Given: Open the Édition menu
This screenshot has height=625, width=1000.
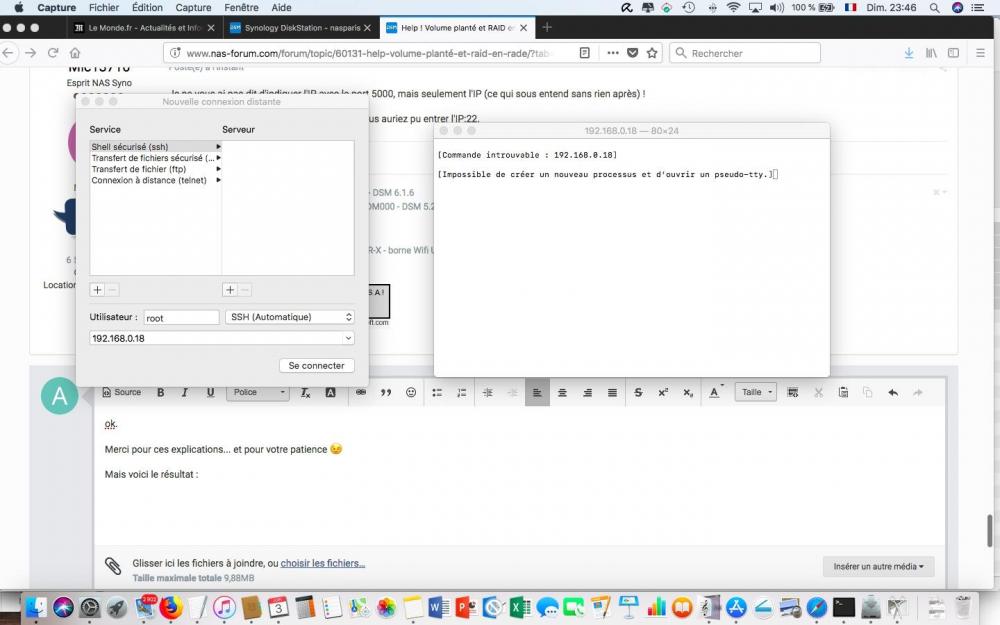Looking at the screenshot, I should coord(147,8).
